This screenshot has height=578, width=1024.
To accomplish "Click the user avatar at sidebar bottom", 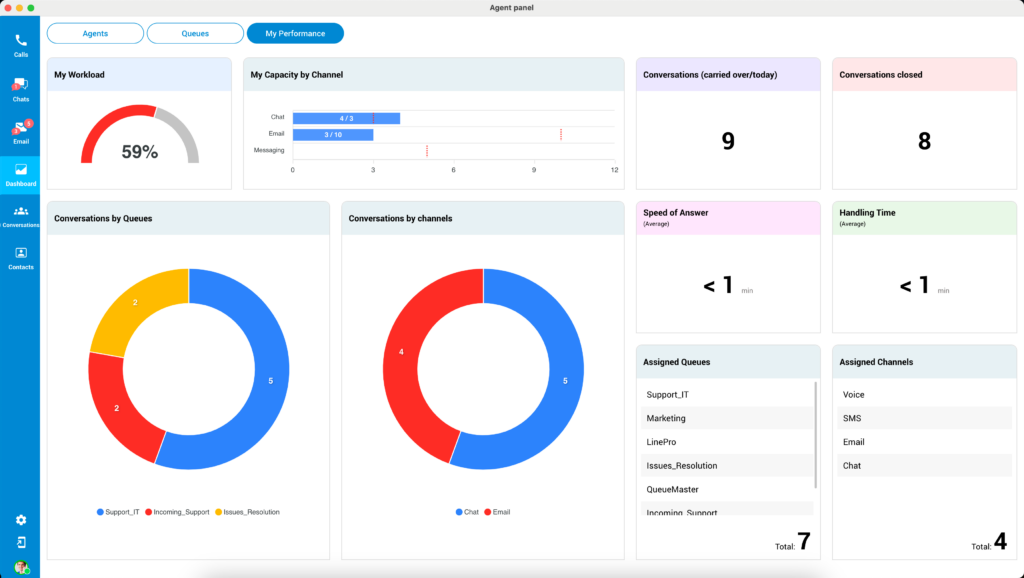I will [21, 567].
